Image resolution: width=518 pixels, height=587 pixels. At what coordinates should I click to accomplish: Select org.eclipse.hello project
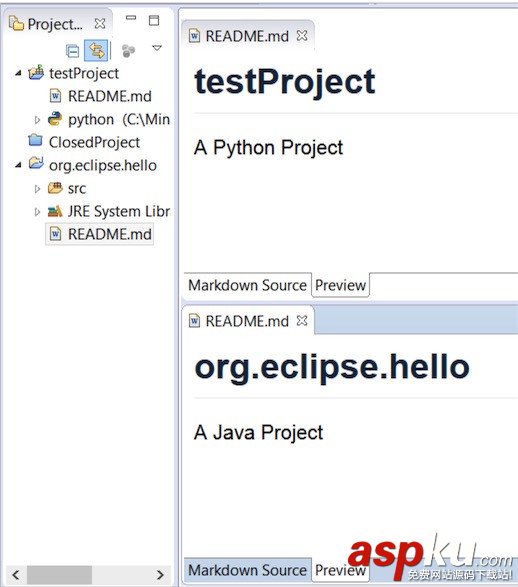click(103, 165)
